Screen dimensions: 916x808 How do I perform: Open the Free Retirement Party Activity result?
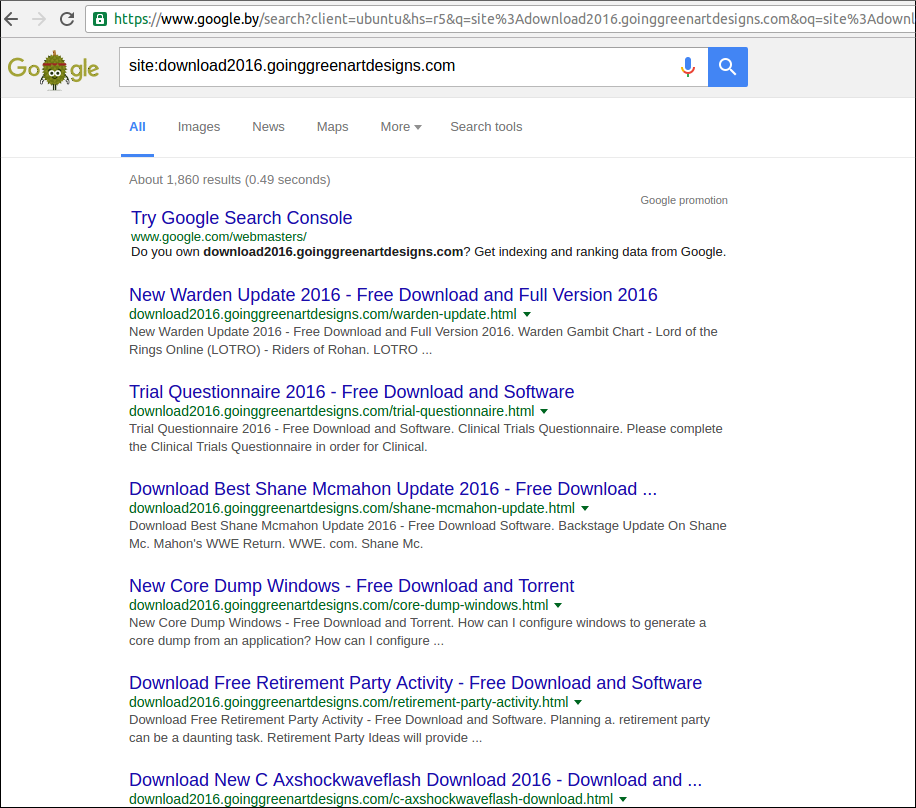tap(415, 683)
